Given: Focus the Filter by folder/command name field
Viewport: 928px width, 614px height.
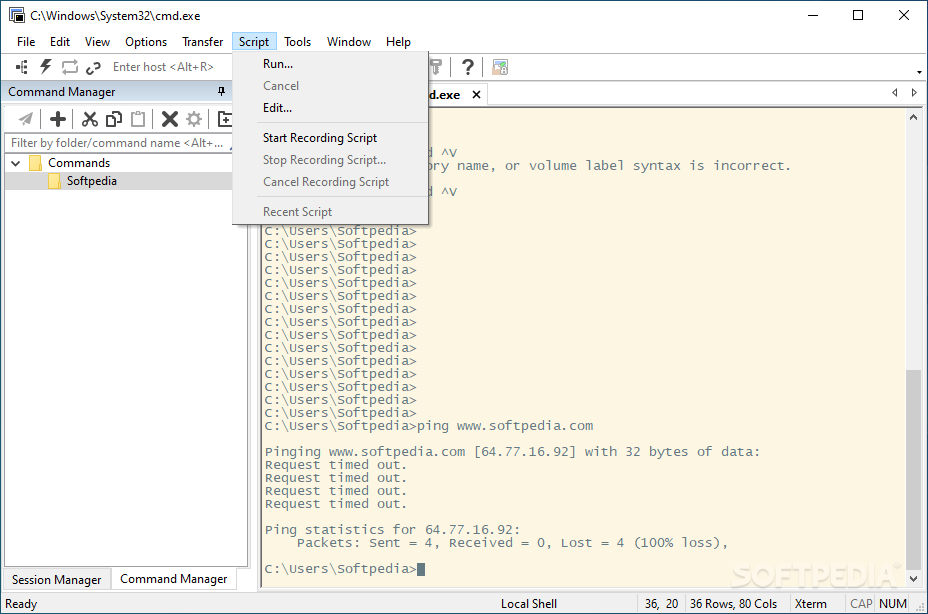Looking at the screenshot, I should pos(118,143).
